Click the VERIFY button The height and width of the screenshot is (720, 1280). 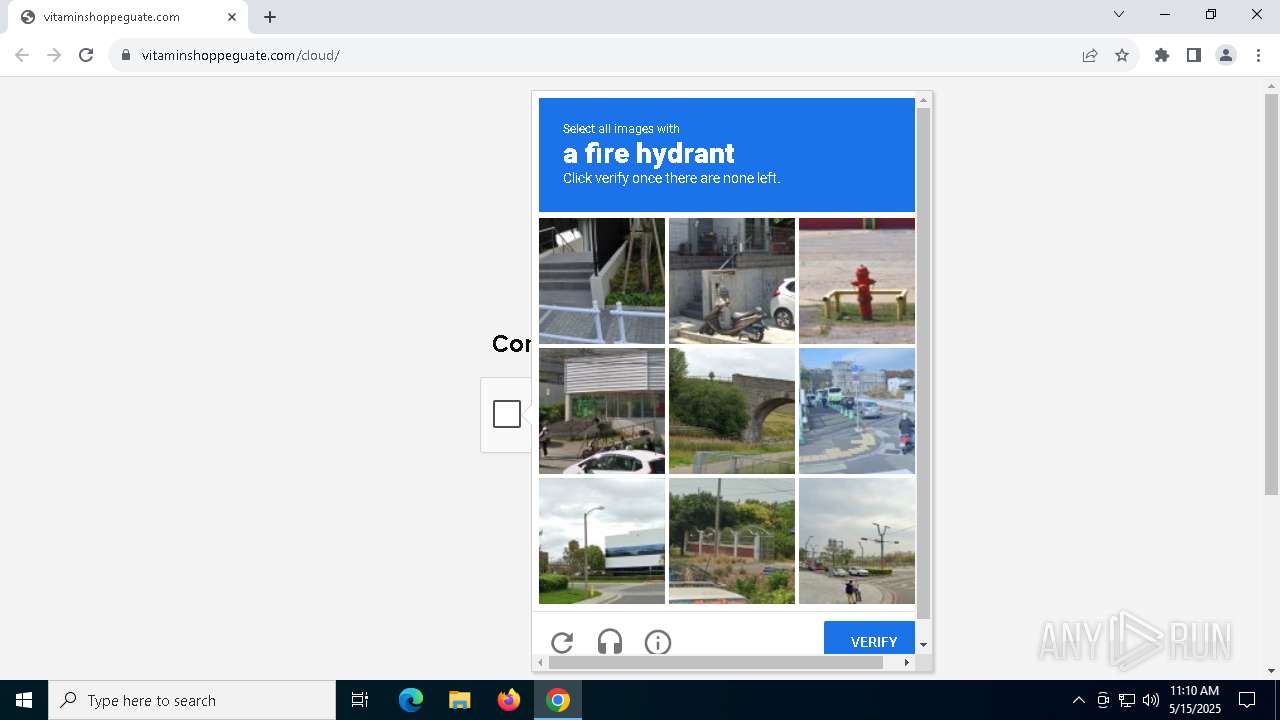click(x=869, y=638)
